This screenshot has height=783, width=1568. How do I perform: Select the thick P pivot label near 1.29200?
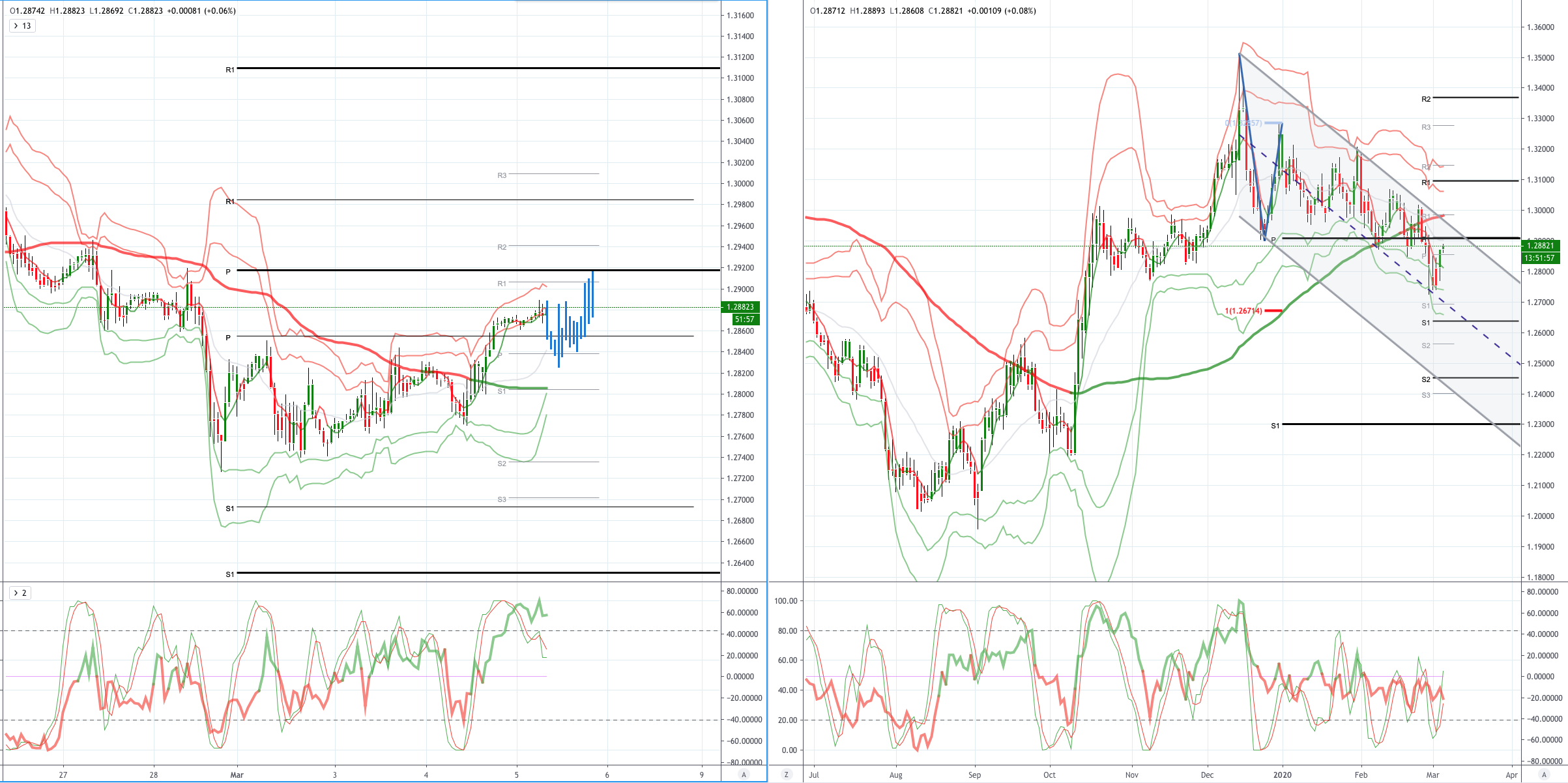click(x=228, y=272)
